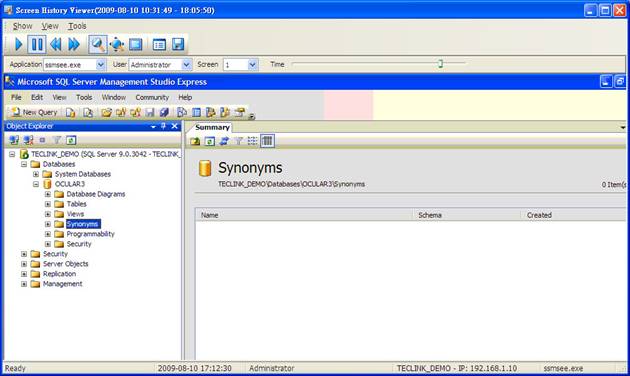Expand the Database Diagrams folder

click(48, 194)
